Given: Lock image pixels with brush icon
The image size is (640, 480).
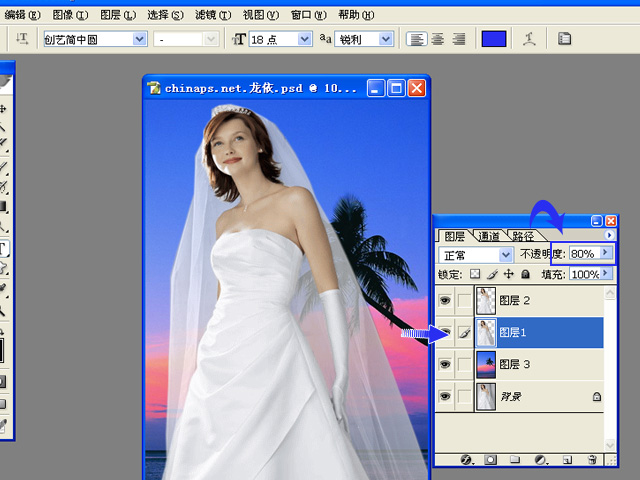Looking at the screenshot, I should pos(492,274).
